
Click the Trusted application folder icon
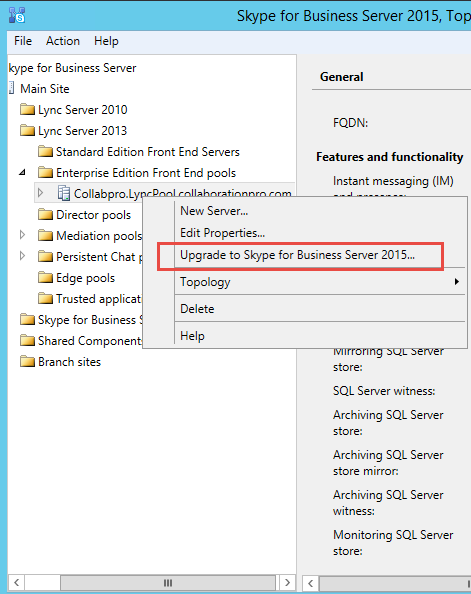point(45,299)
